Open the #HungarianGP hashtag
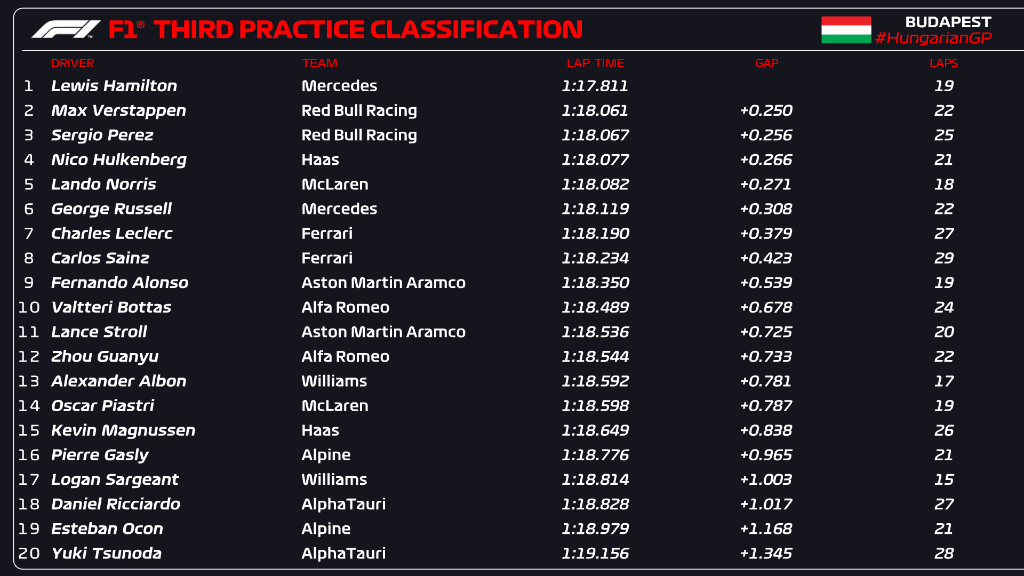Viewport: 1024px width, 576px height. [933, 38]
